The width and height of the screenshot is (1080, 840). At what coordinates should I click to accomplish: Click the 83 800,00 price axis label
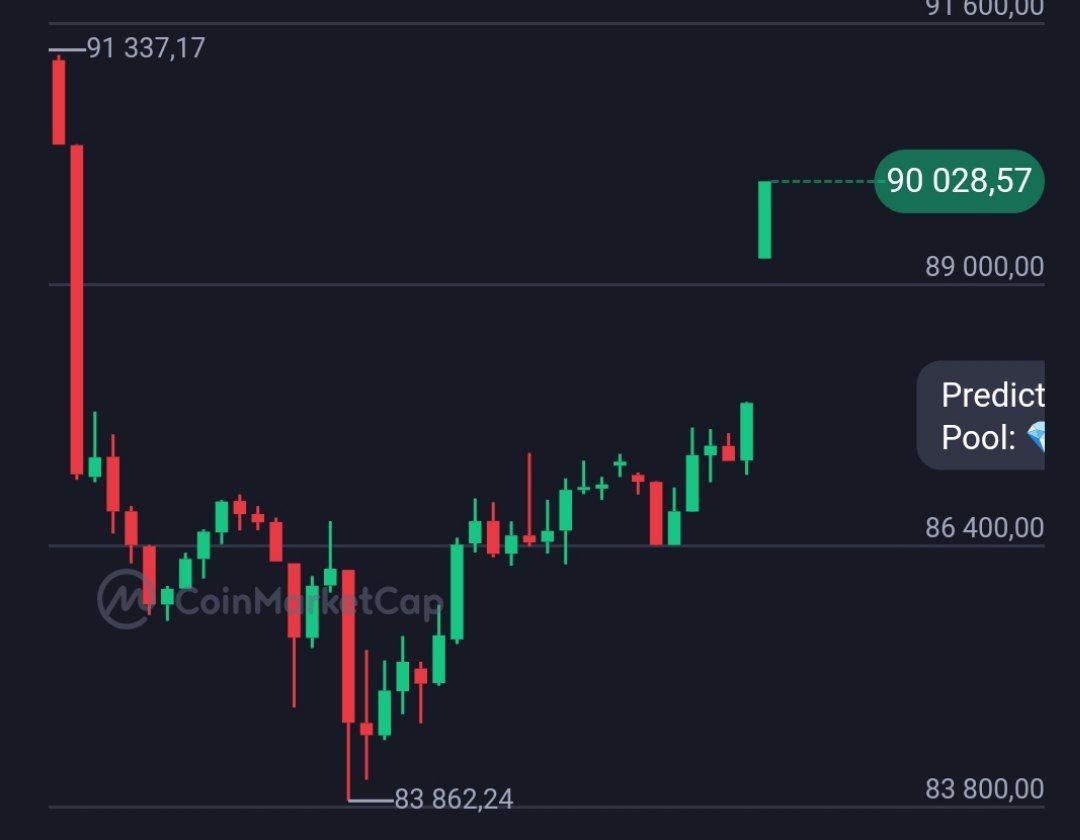[984, 789]
